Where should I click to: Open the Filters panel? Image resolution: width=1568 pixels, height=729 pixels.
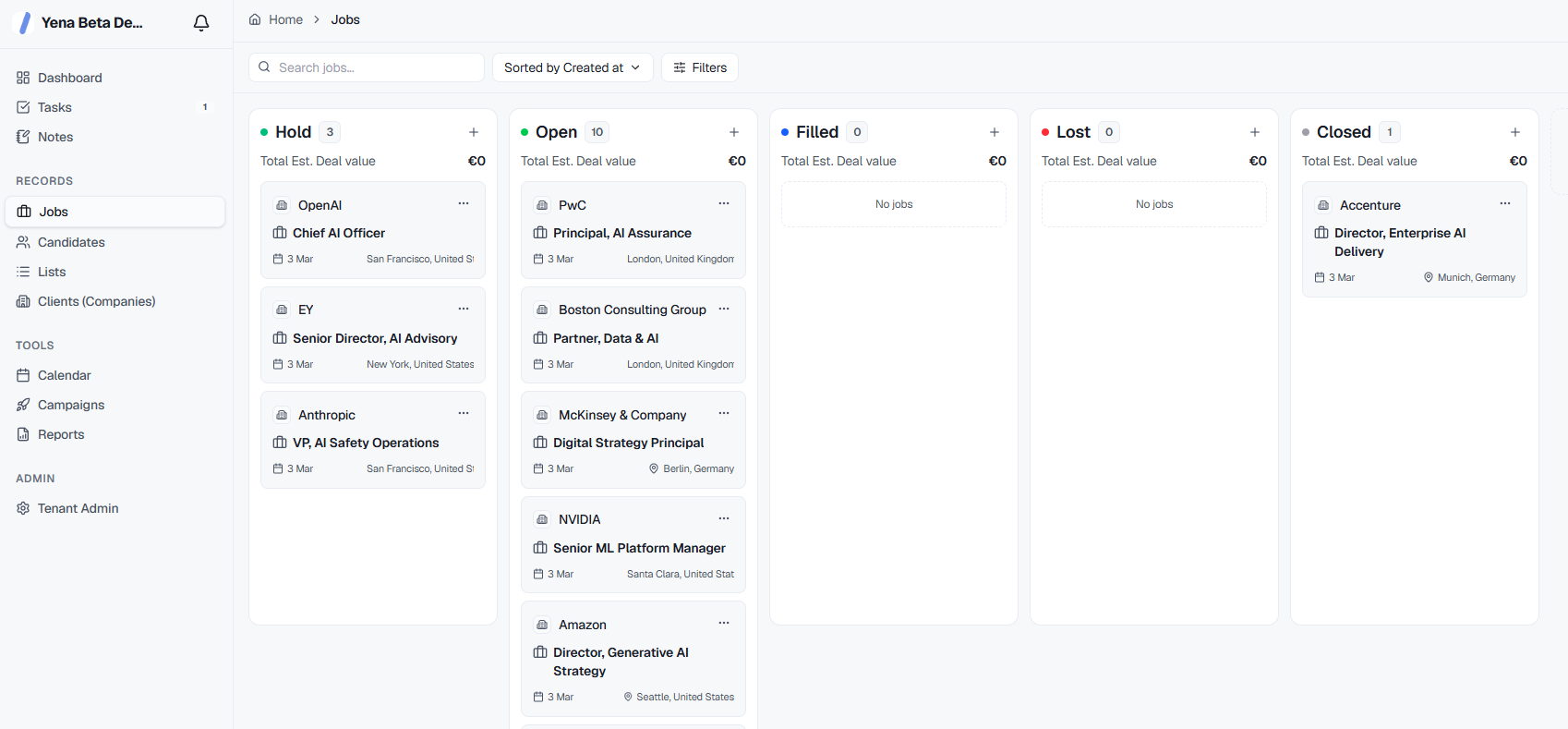tap(700, 67)
